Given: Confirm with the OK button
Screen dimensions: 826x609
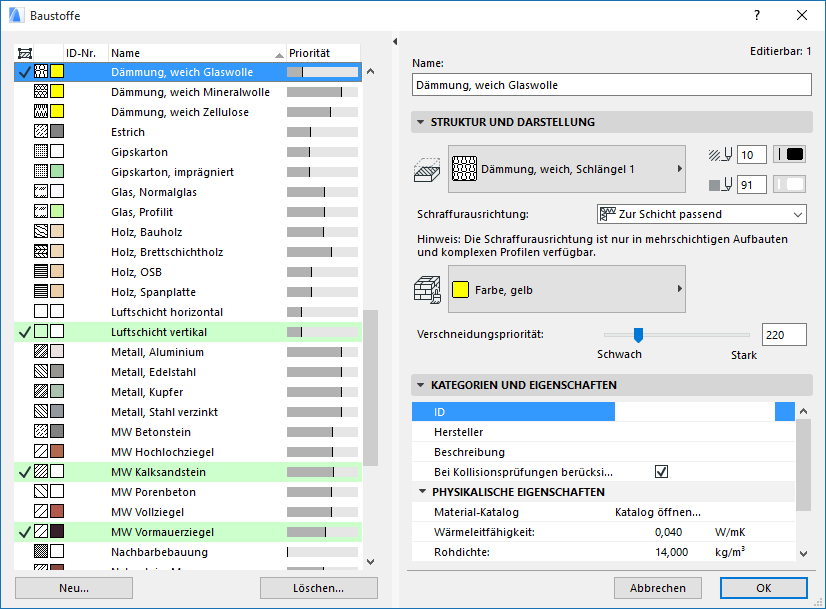Looking at the screenshot, I should (763, 588).
